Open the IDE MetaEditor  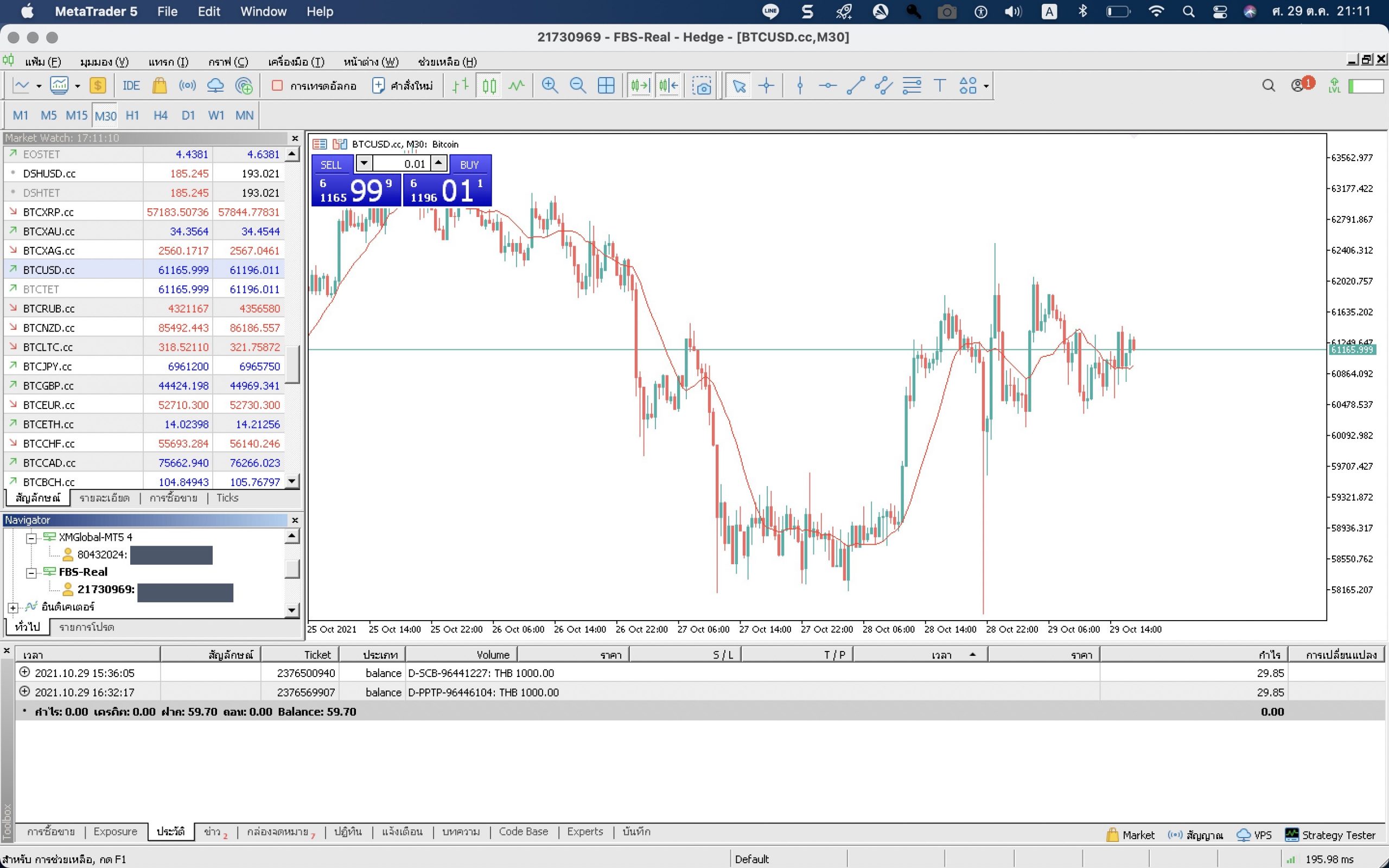tap(131, 86)
